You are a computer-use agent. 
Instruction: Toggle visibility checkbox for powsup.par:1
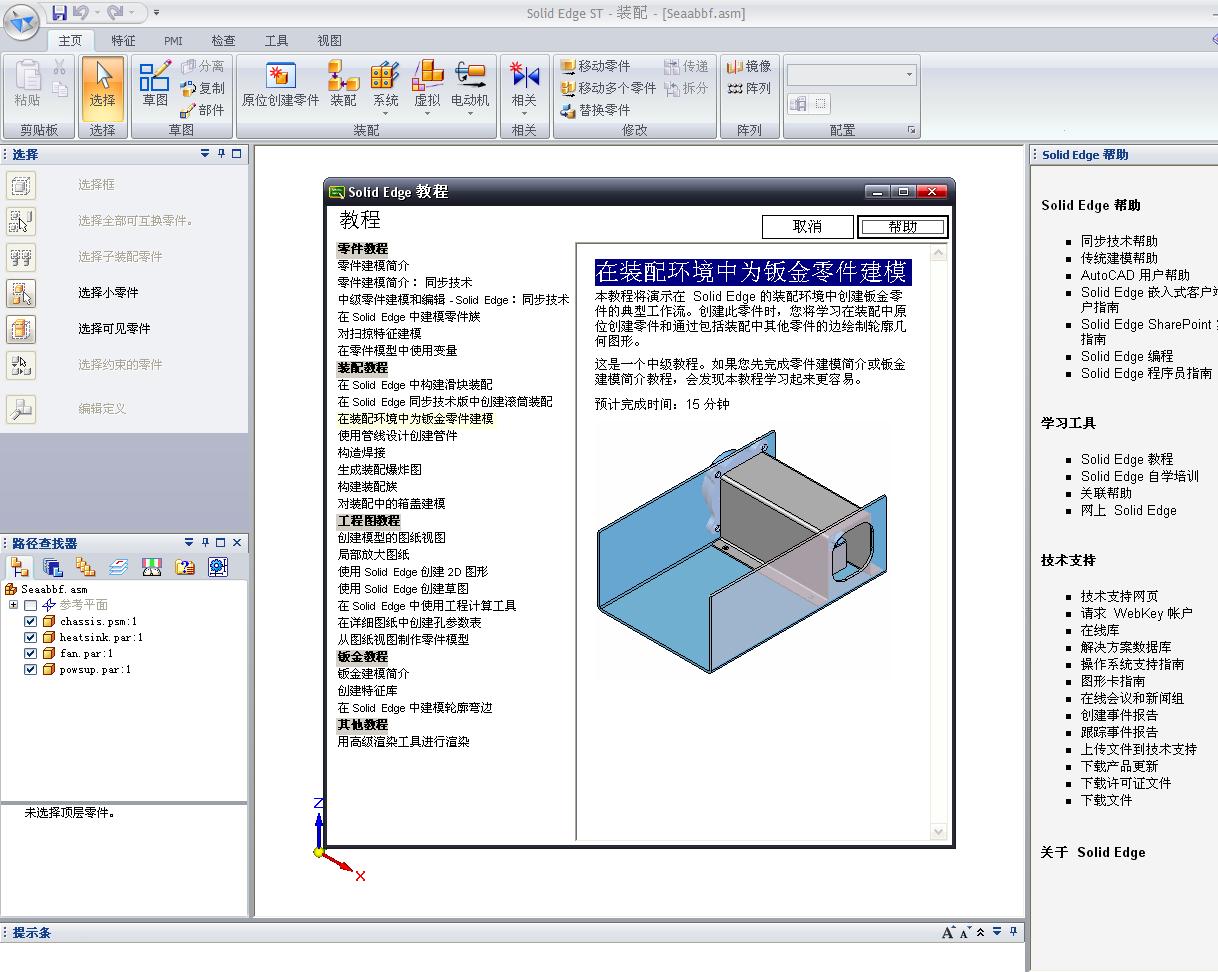(x=31, y=669)
